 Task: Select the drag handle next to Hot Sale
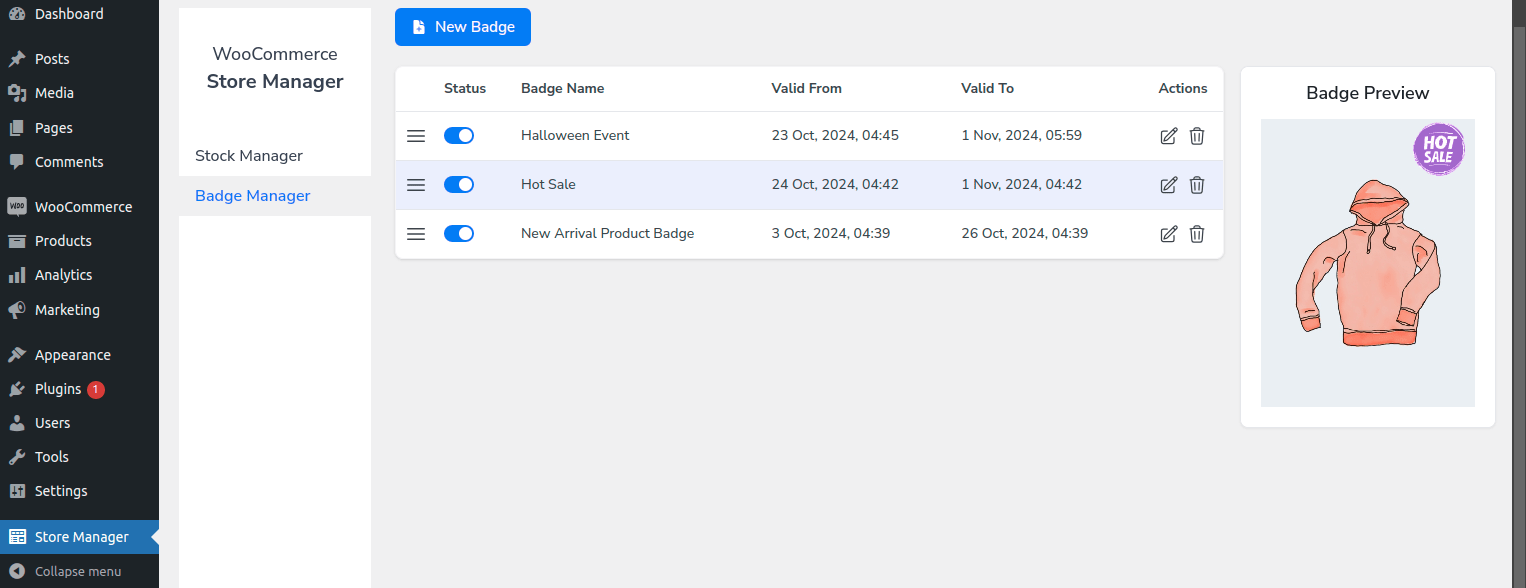416,184
